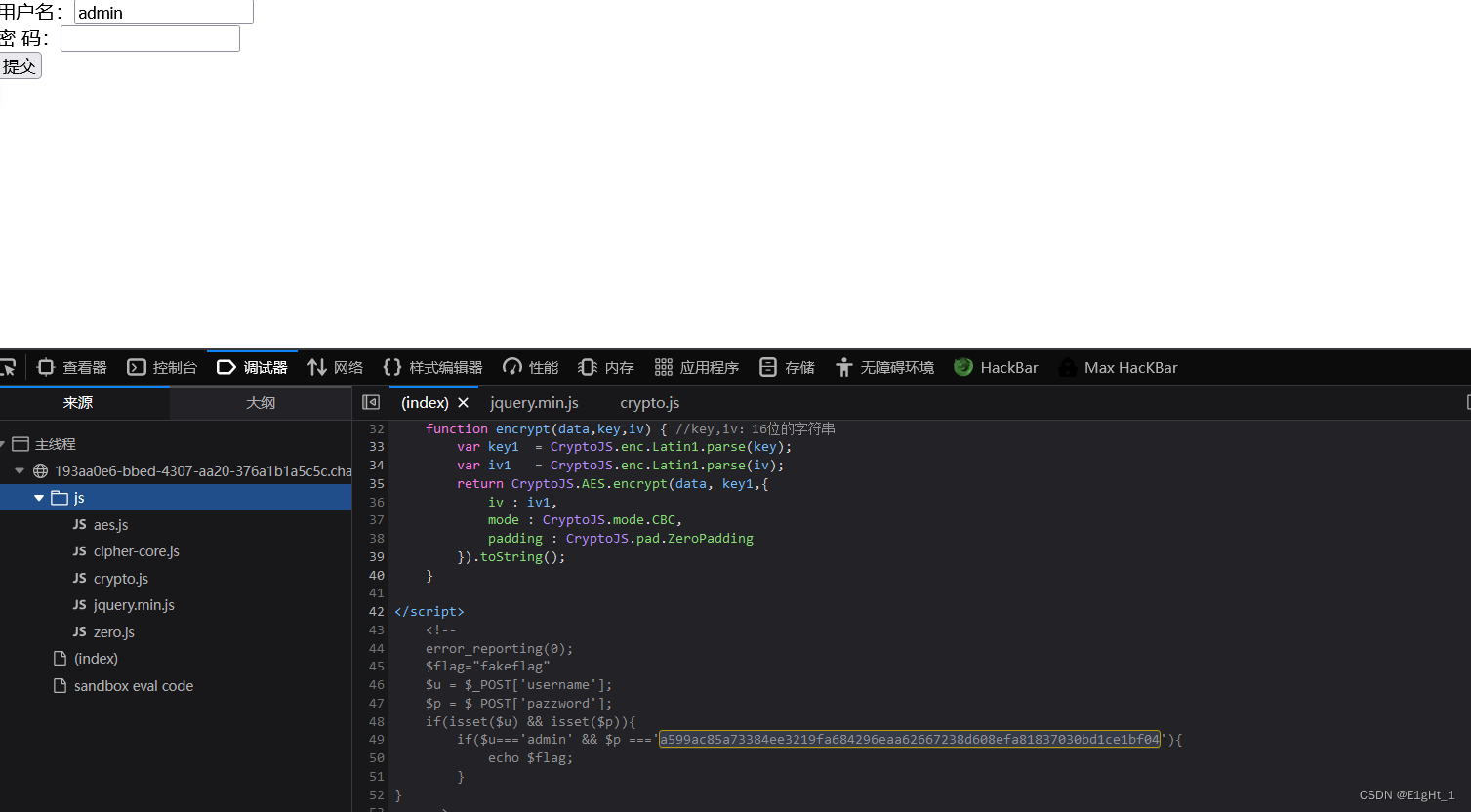Open the 应用程序 application tab
This screenshot has height=812, width=1471.
point(697,367)
